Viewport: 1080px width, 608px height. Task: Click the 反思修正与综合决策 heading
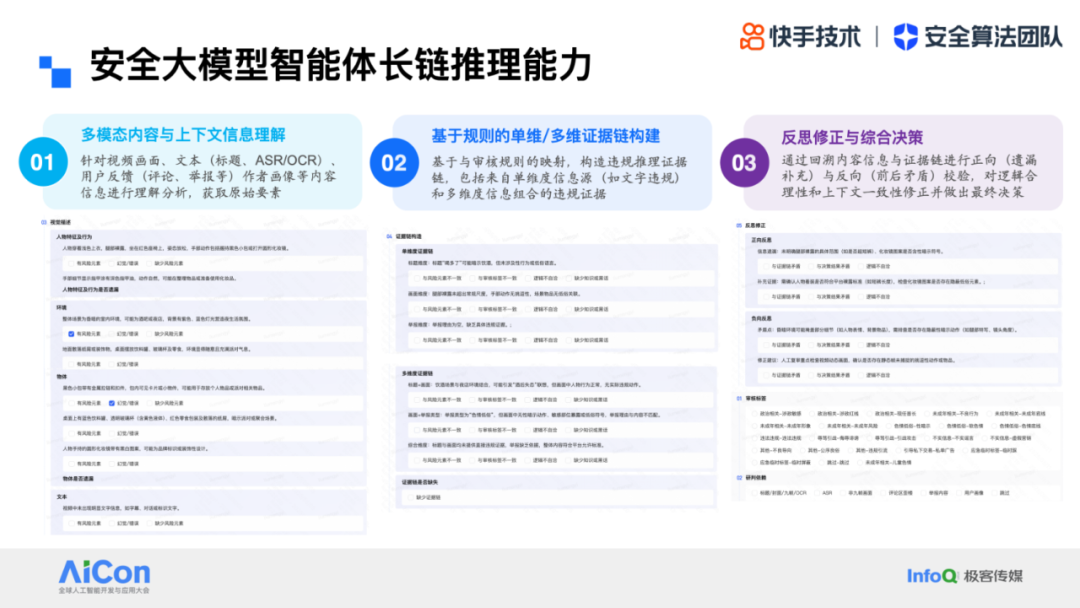(852, 137)
